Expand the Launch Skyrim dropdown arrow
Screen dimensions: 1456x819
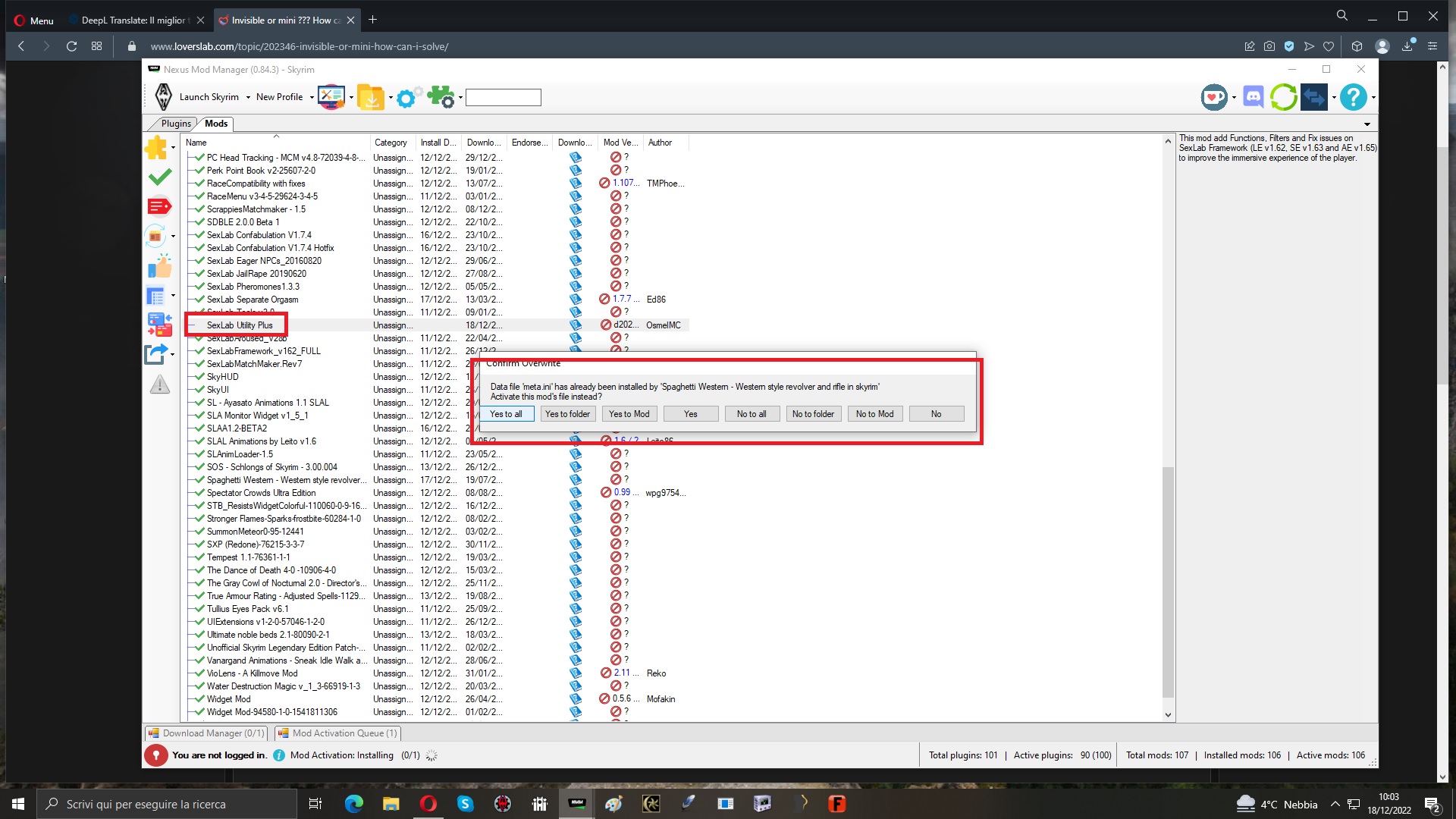tap(247, 98)
